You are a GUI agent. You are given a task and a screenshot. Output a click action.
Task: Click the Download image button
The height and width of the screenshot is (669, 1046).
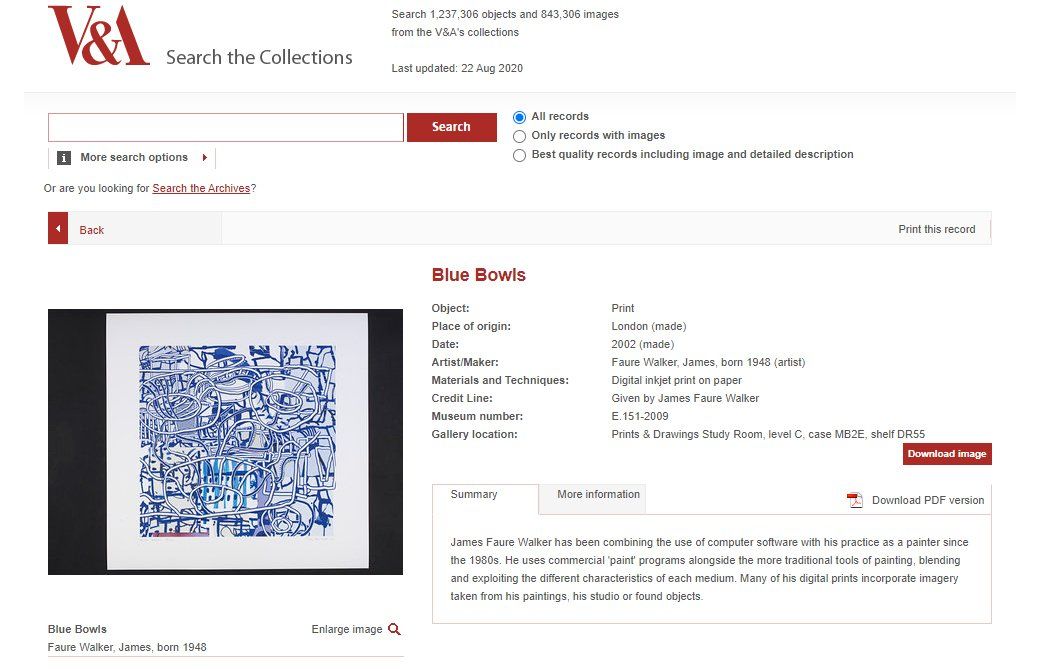(946, 454)
